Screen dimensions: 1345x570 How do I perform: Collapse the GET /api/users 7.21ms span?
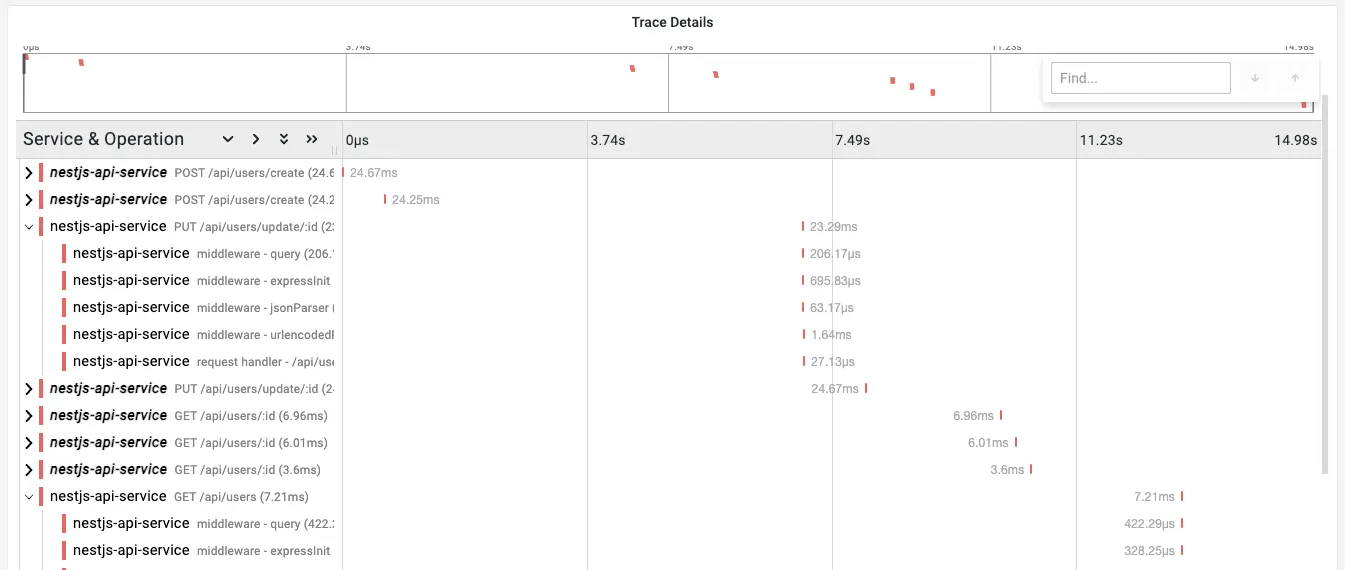point(28,497)
